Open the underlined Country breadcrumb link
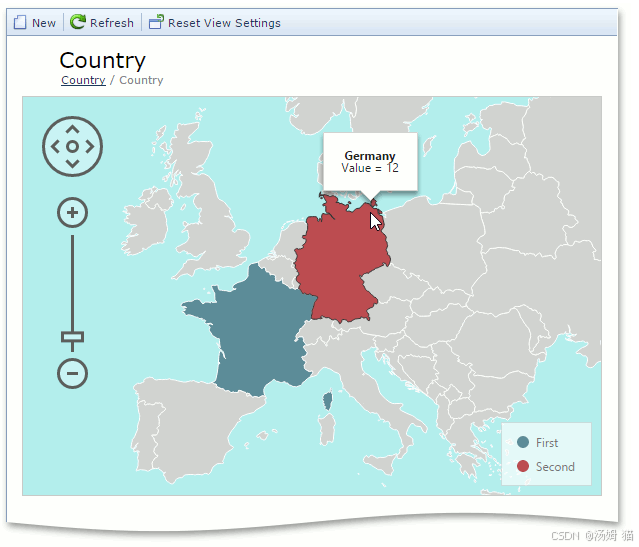Screen dimensions: 639x547 point(83,80)
